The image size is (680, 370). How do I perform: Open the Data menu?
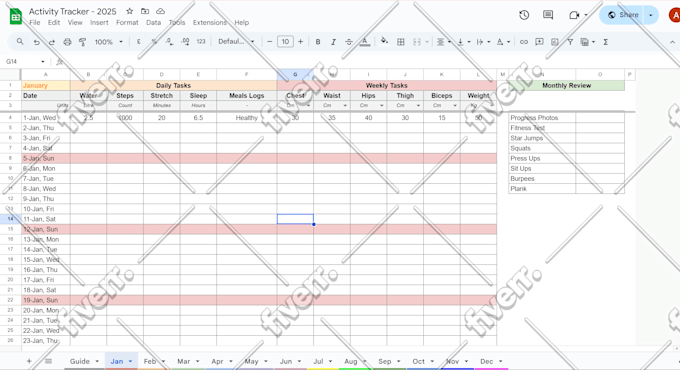click(x=154, y=23)
